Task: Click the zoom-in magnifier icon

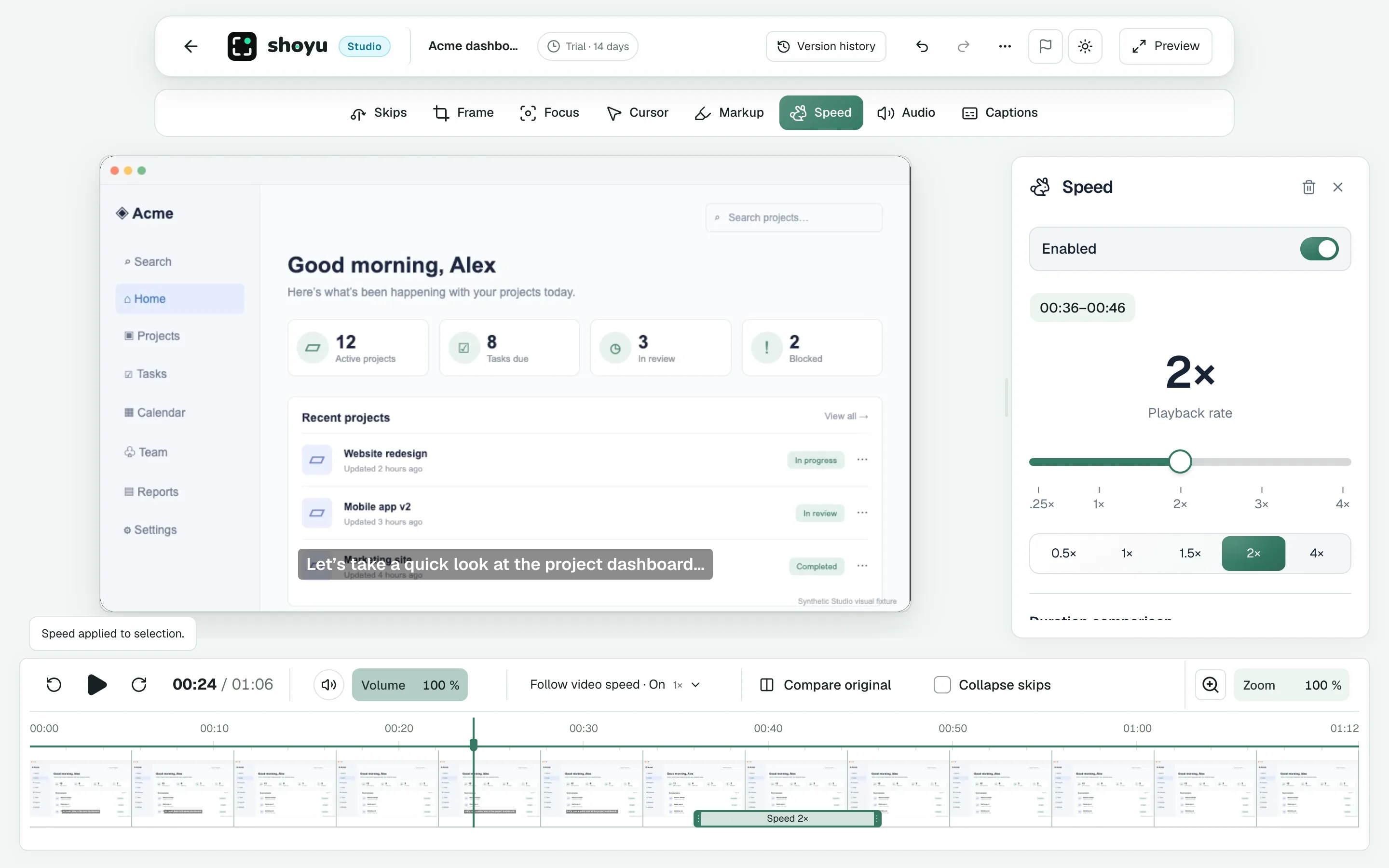Action: tap(1211, 684)
